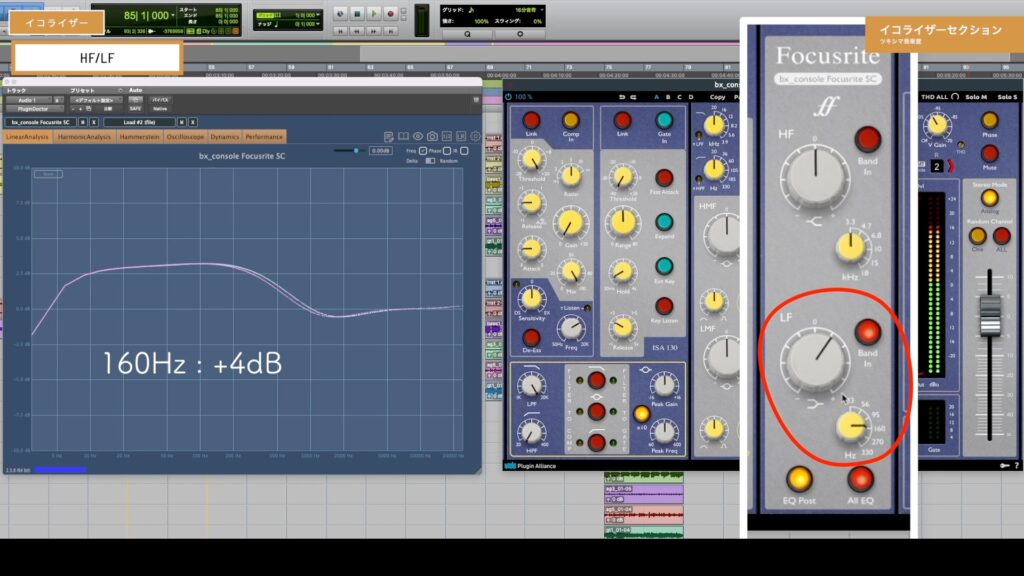Click the redo arrow in bx_console toolbar

click(x=633, y=97)
